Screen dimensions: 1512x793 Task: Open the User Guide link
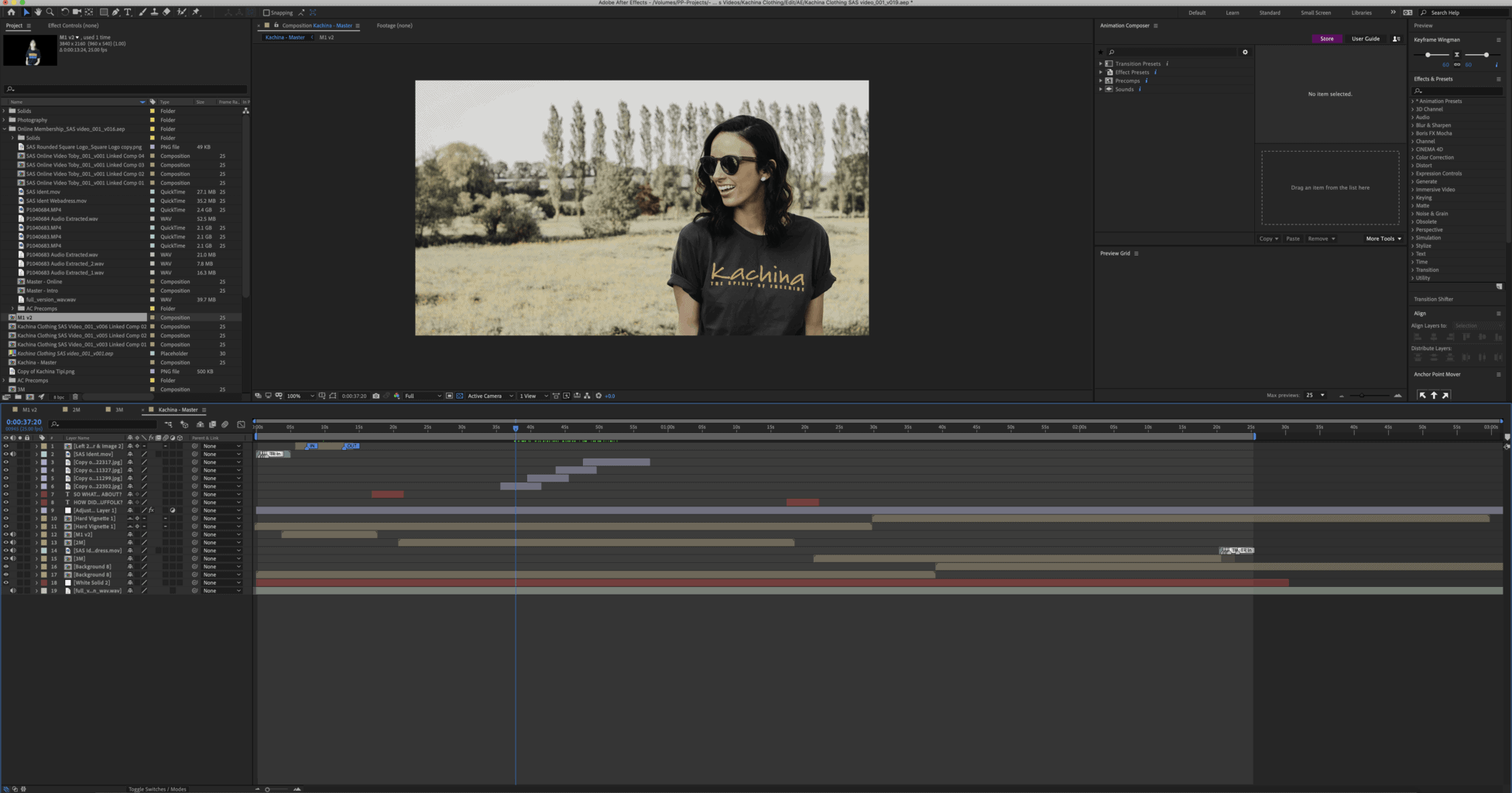tap(1365, 39)
